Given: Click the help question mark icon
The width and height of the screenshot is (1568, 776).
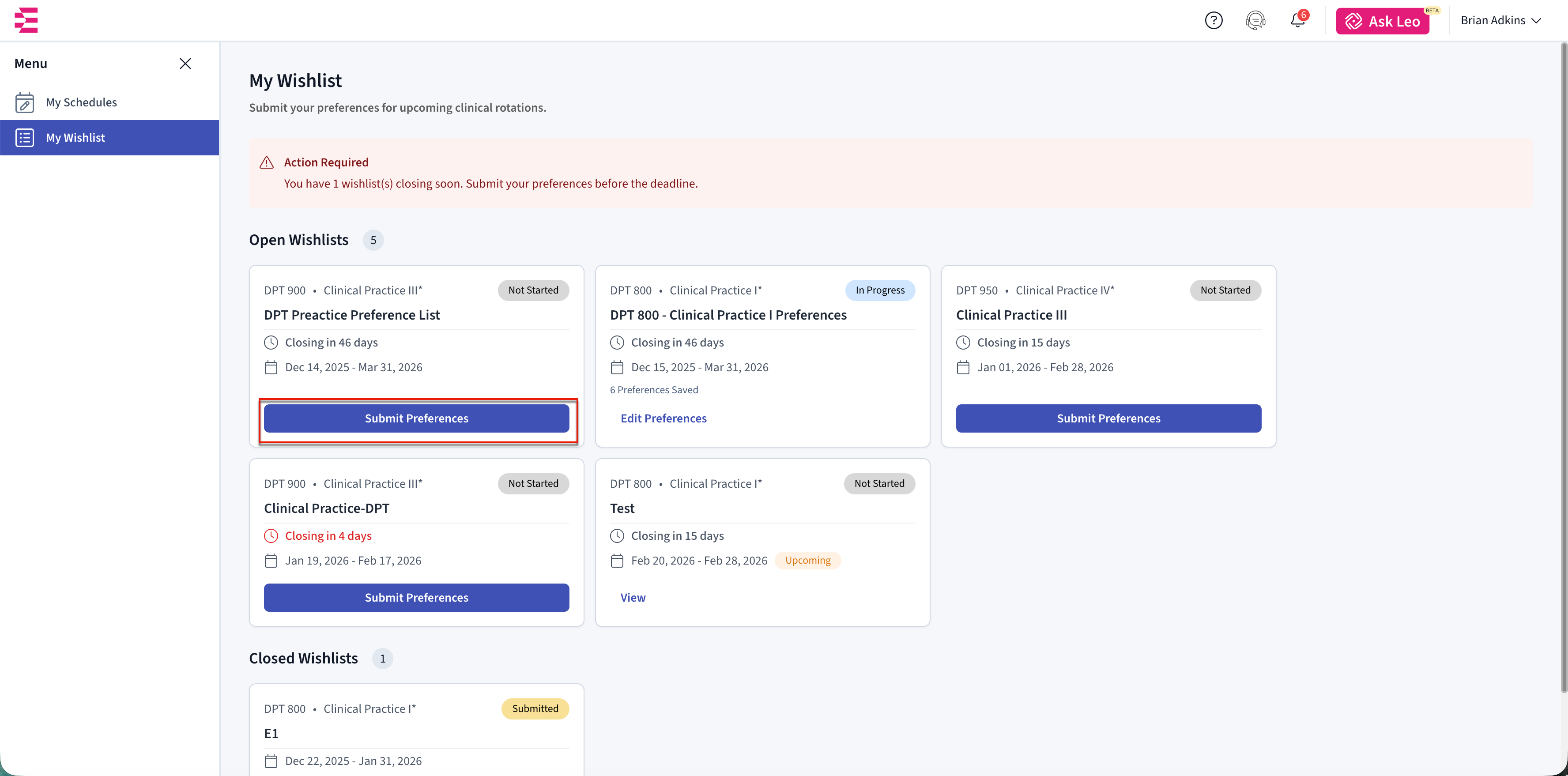Looking at the screenshot, I should (1213, 21).
